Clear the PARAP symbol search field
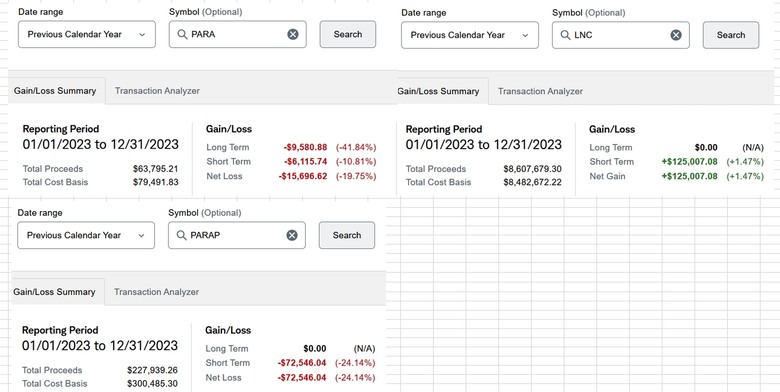Viewport: 780px width, 392px height. (292, 235)
